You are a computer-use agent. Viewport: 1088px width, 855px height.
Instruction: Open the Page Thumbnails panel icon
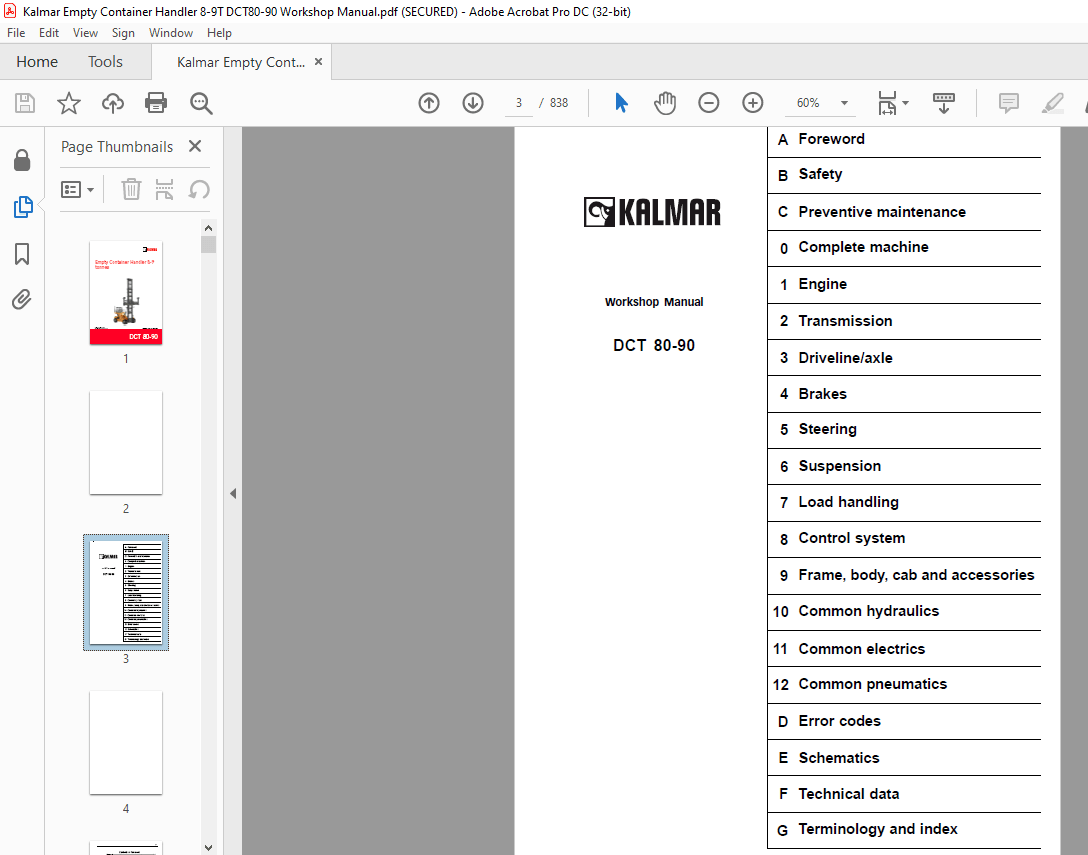point(22,207)
